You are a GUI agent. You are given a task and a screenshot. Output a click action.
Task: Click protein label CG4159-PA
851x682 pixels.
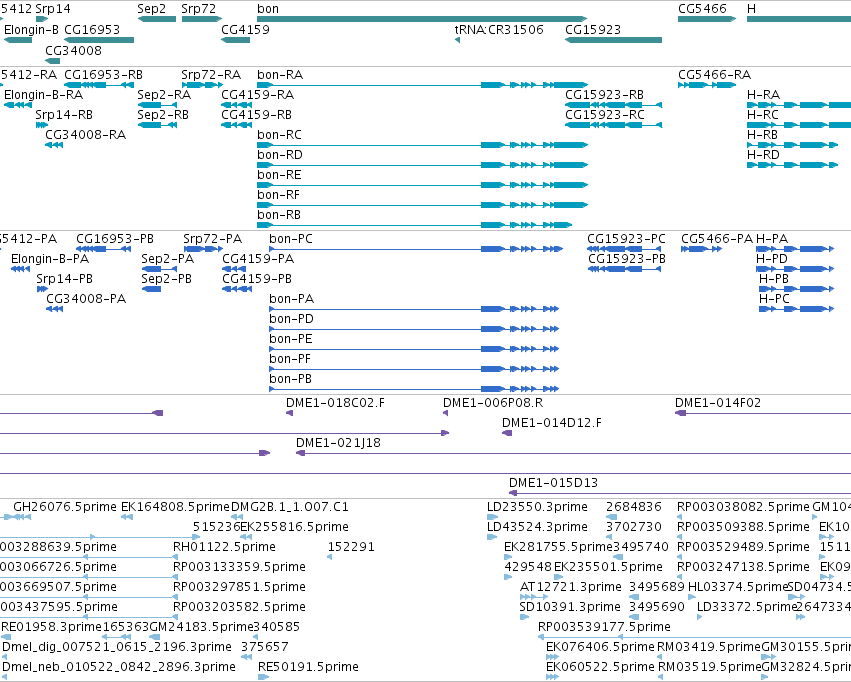[x=258, y=259]
